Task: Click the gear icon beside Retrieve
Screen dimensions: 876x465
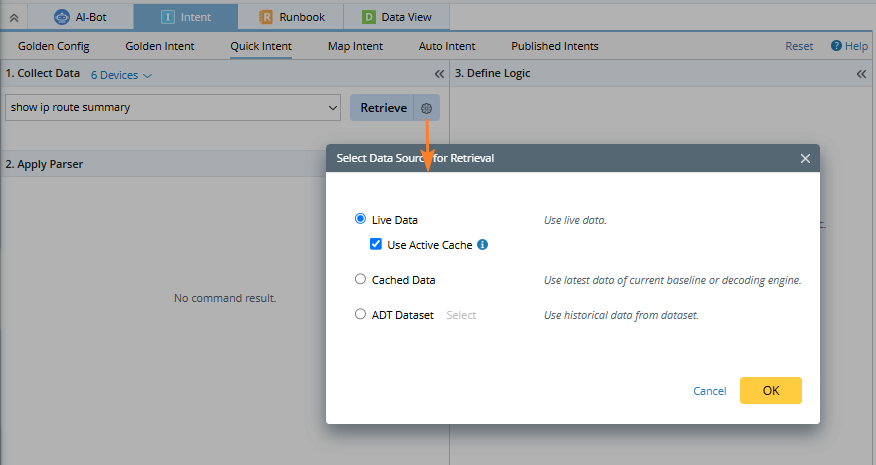Action: pyautogui.click(x=426, y=108)
